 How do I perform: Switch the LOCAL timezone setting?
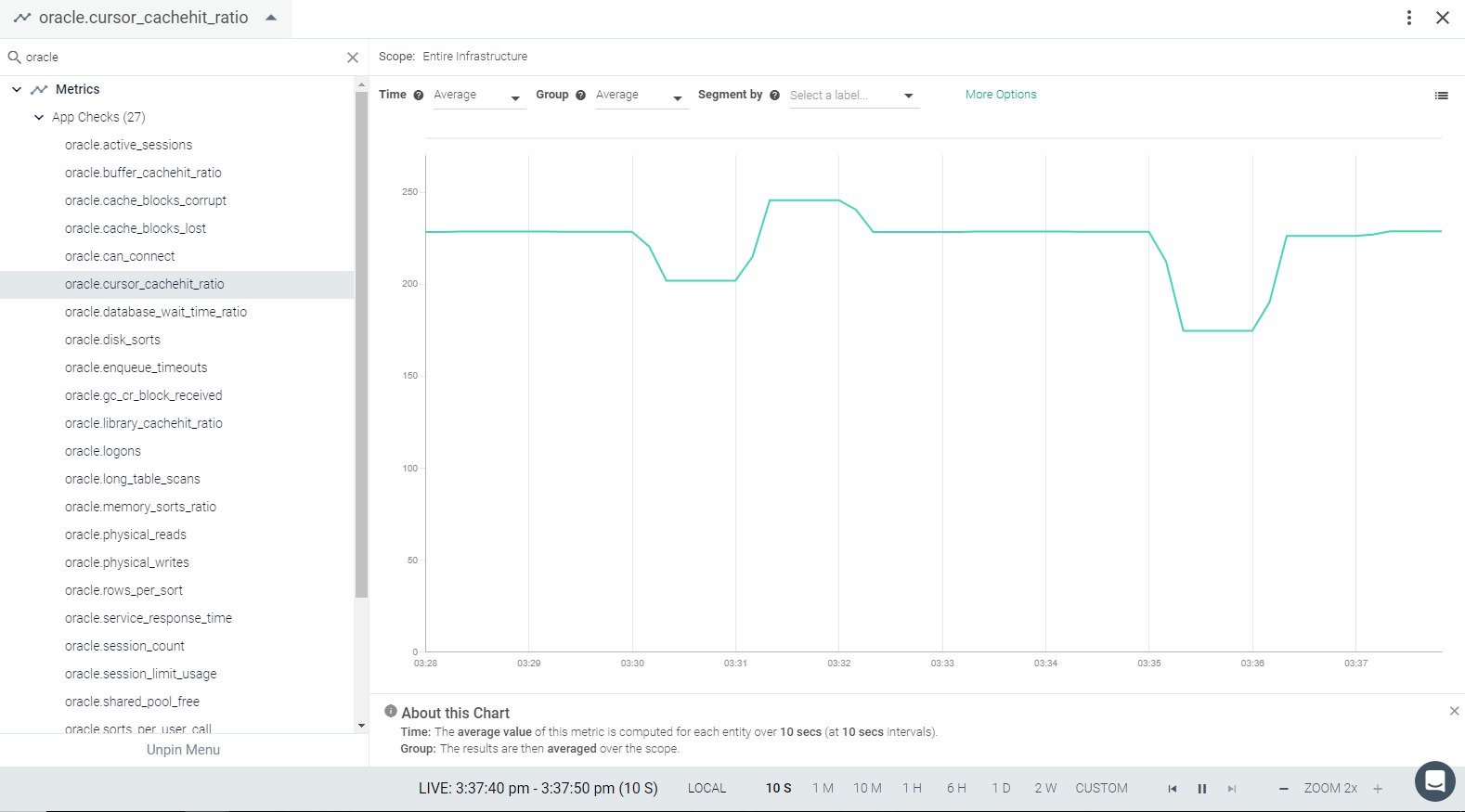(x=707, y=788)
